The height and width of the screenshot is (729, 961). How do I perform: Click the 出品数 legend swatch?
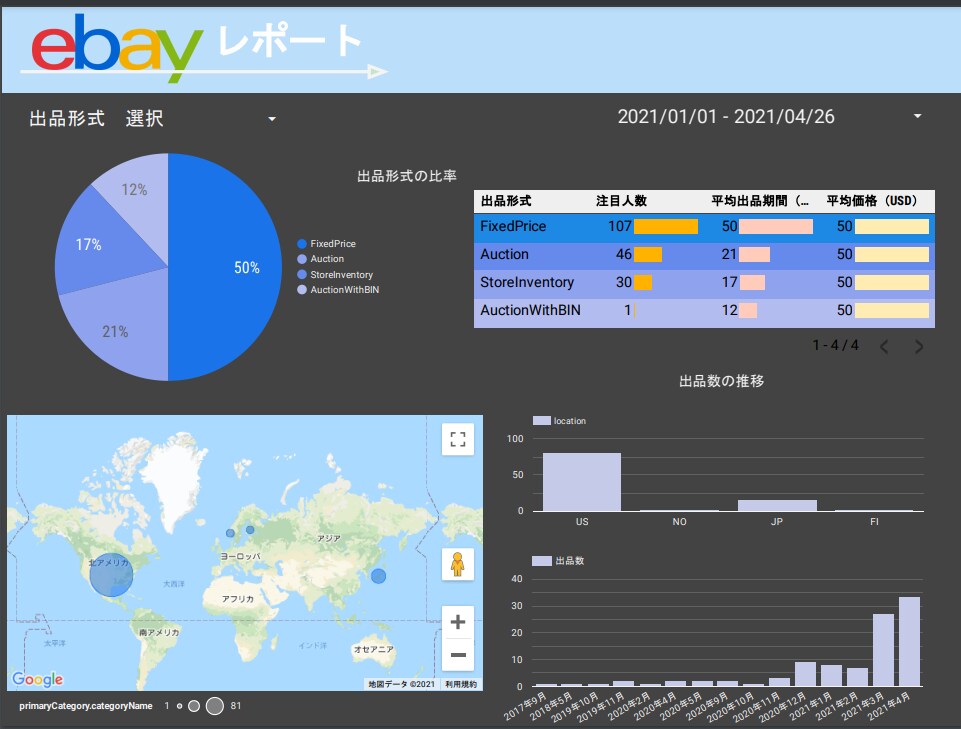click(542, 561)
